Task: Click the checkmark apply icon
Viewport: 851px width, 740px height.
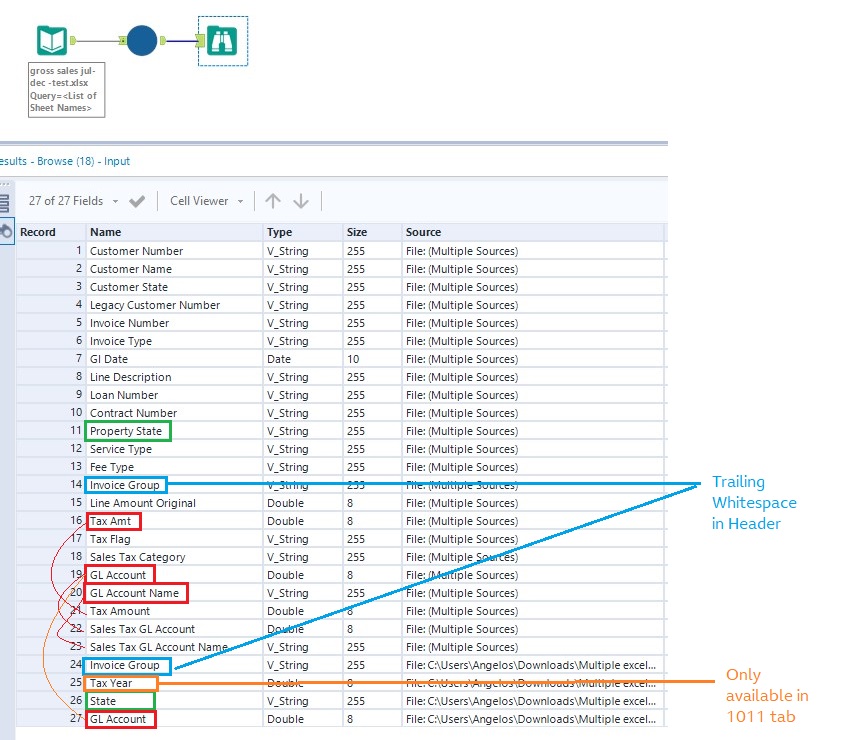Action: click(x=137, y=201)
